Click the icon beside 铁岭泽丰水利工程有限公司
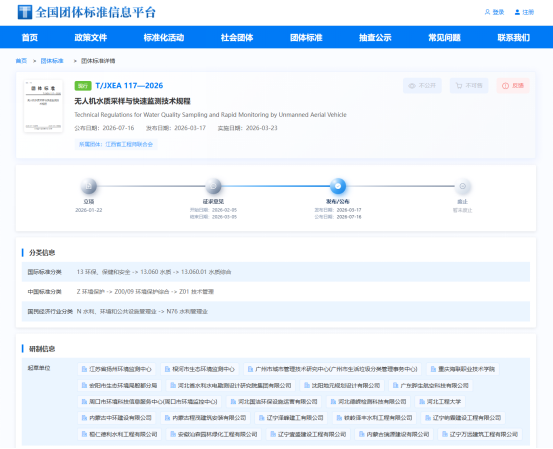 339,418
